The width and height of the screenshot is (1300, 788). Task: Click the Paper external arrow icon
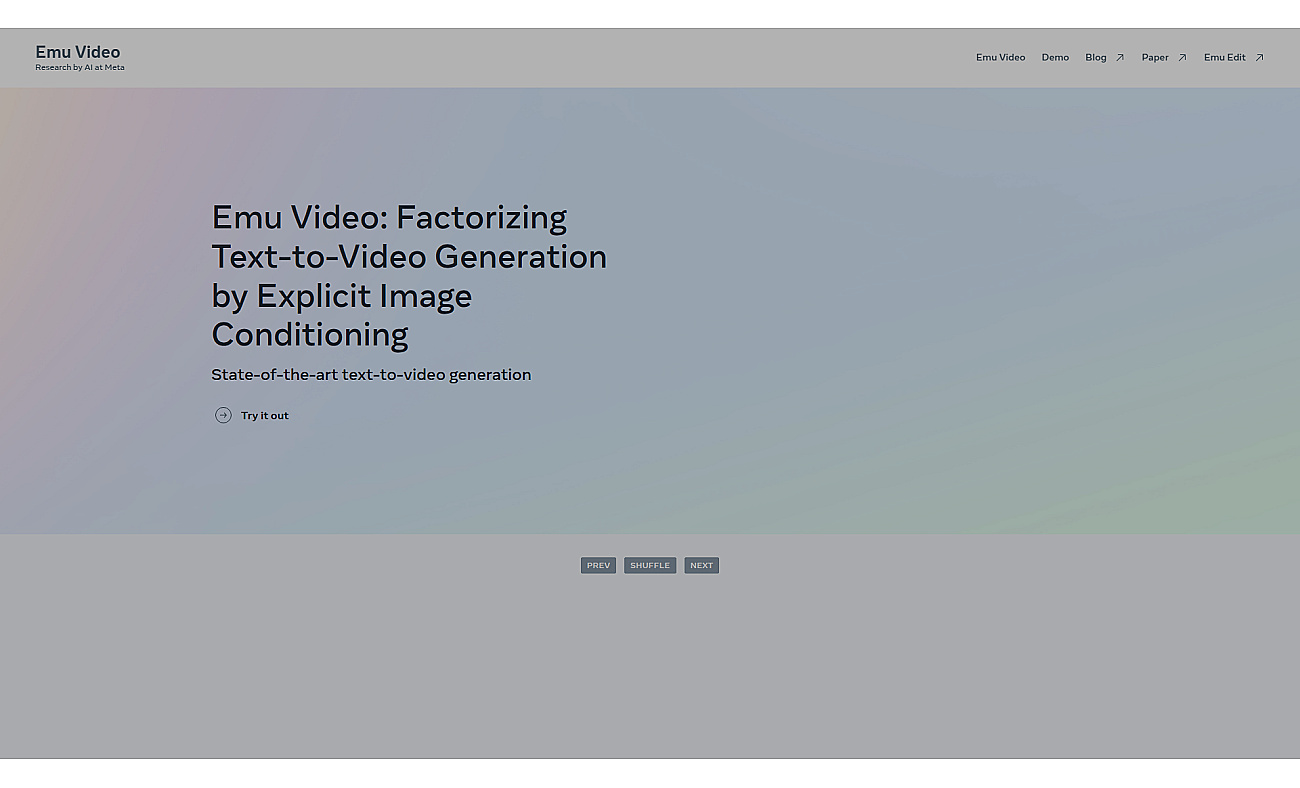coord(1182,58)
